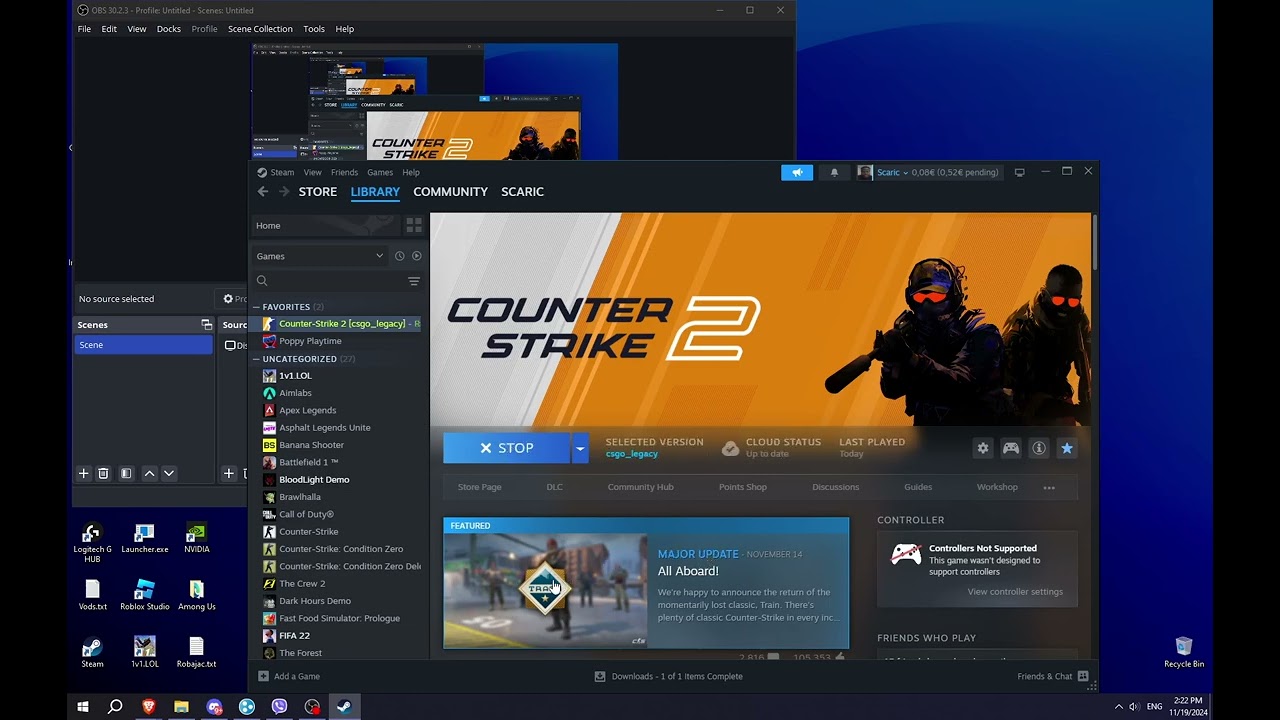The height and width of the screenshot is (720, 1280).
Task: Open Brave browser from taskbar
Action: [x=148, y=706]
